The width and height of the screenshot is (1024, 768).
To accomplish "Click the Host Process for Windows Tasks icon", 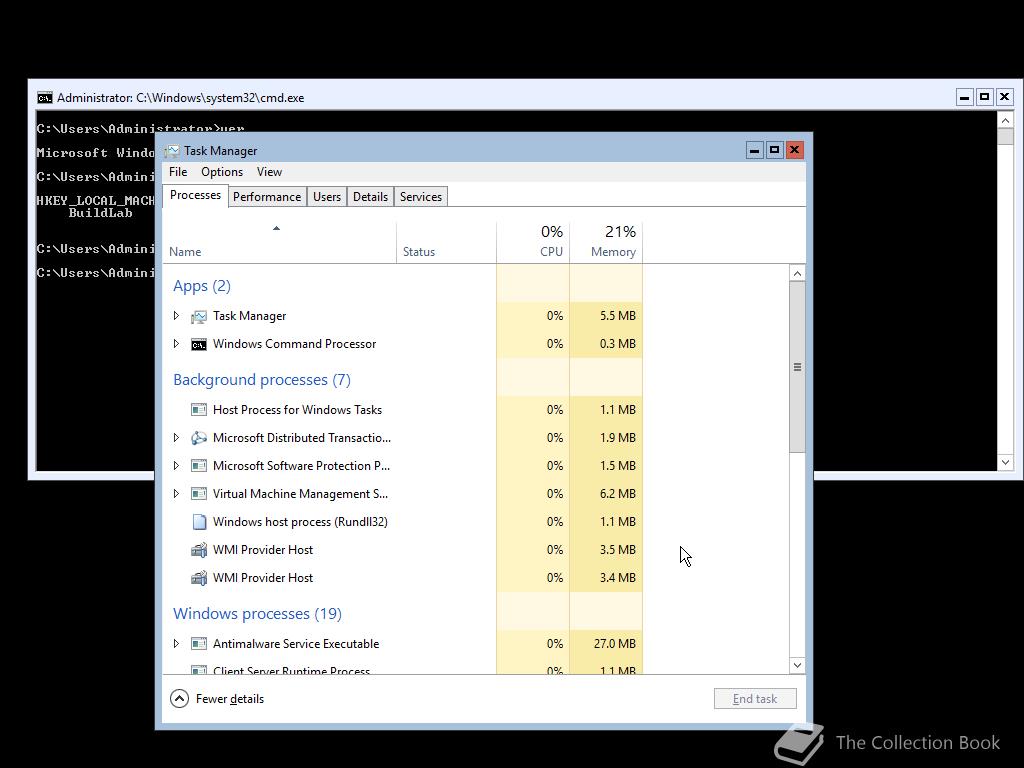I will (x=199, y=410).
